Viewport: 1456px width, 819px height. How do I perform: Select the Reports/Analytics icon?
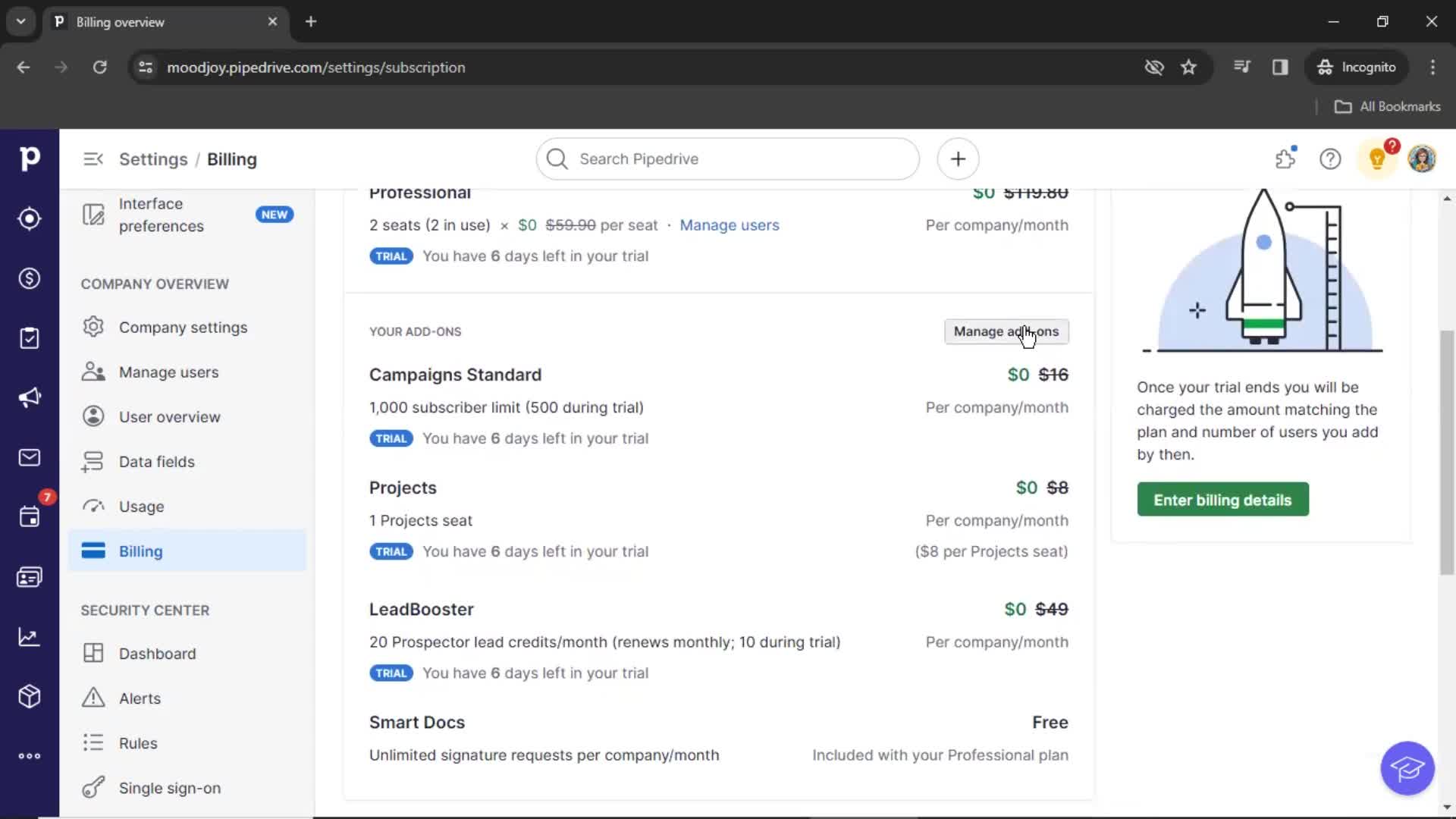29,637
